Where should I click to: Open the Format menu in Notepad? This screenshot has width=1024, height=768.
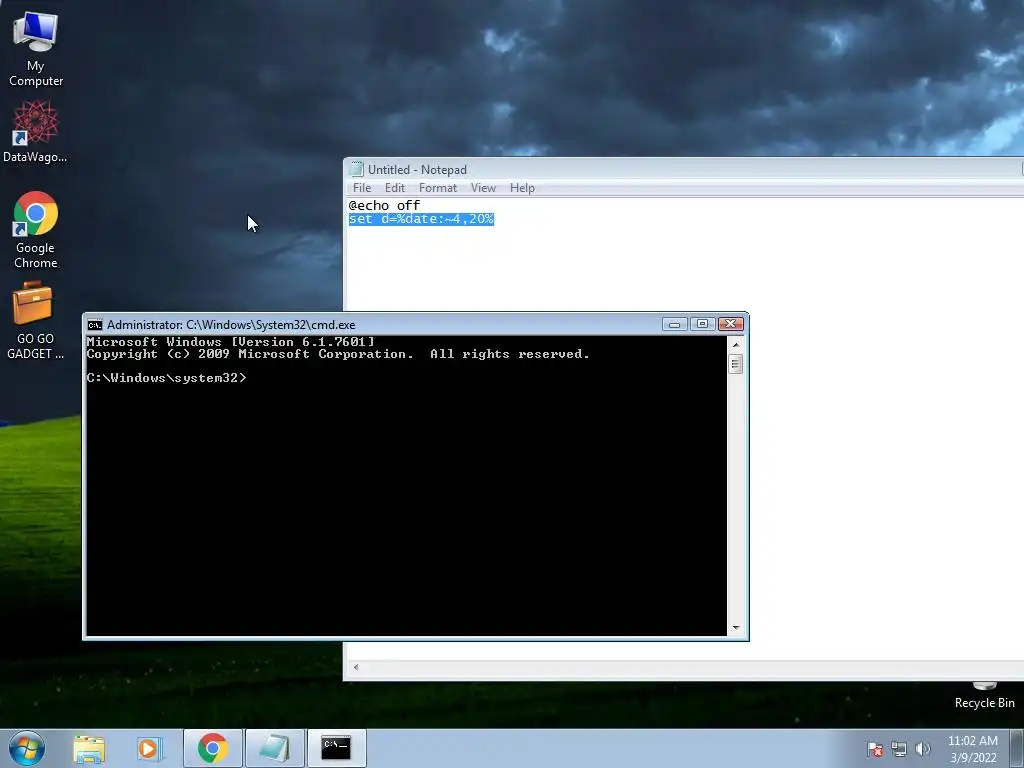[x=438, y=187]
